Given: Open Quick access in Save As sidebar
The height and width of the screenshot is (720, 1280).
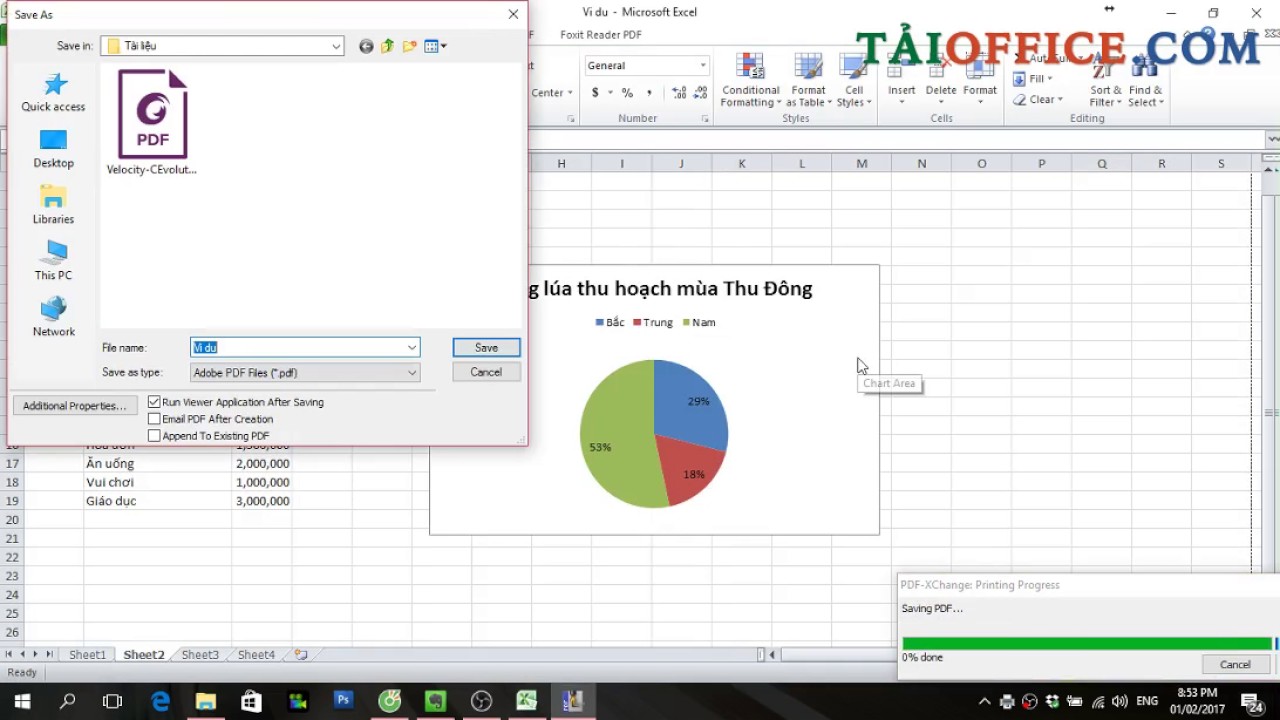Looking at the screenshot, I should click(x=53, y=92).
